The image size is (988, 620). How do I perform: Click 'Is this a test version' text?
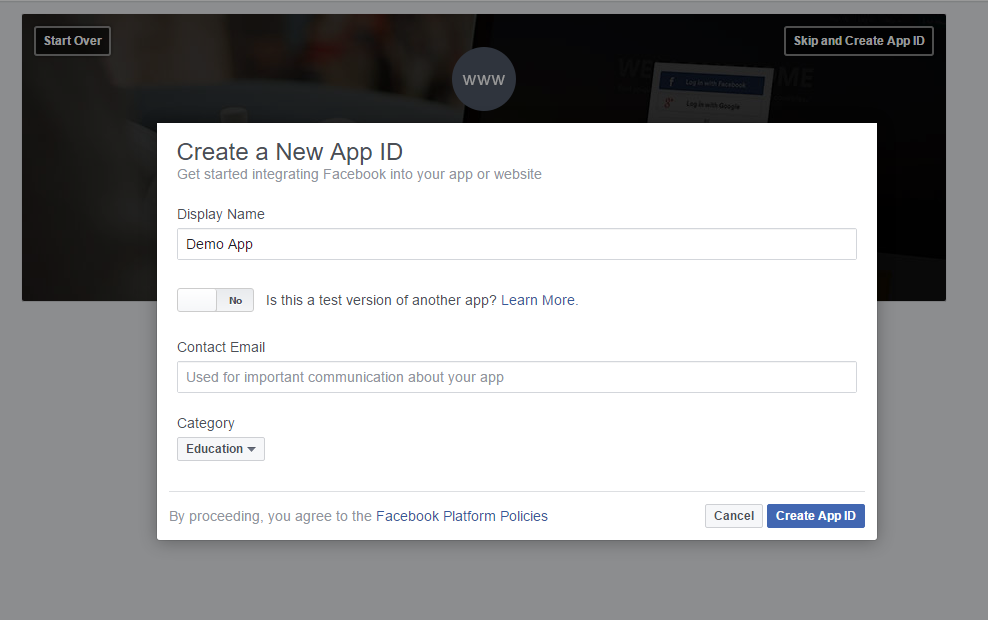(x=381, y=301)
